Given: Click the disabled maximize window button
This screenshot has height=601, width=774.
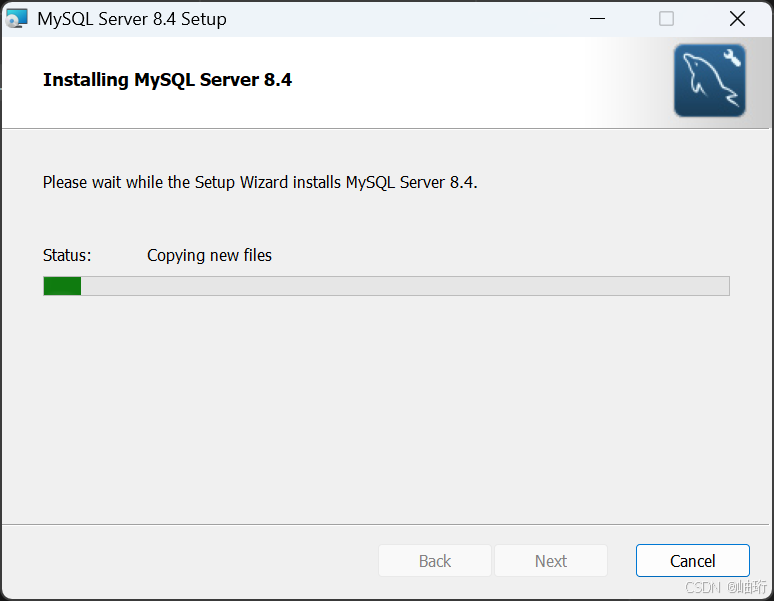Looking at the screenshot, I should click(x=666, y=19).
